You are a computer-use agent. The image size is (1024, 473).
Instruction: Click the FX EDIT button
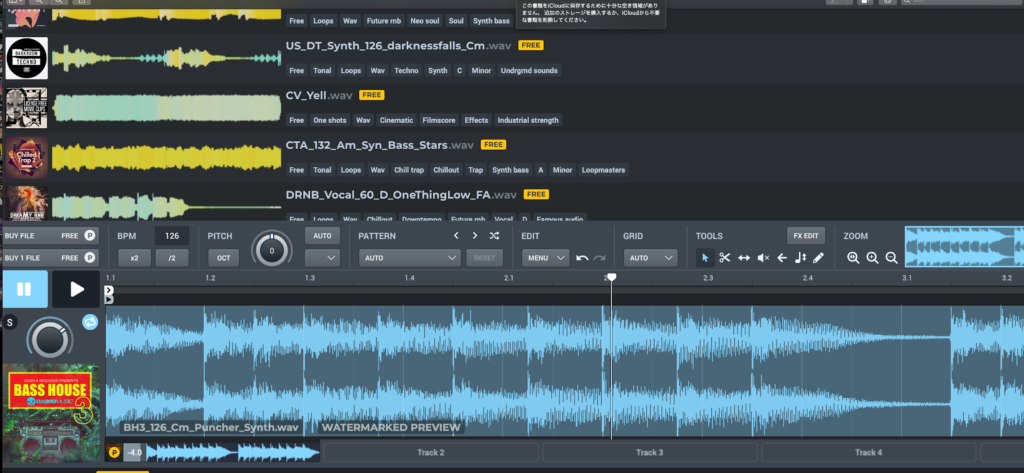pyautogui.click(x=806, y=236)
